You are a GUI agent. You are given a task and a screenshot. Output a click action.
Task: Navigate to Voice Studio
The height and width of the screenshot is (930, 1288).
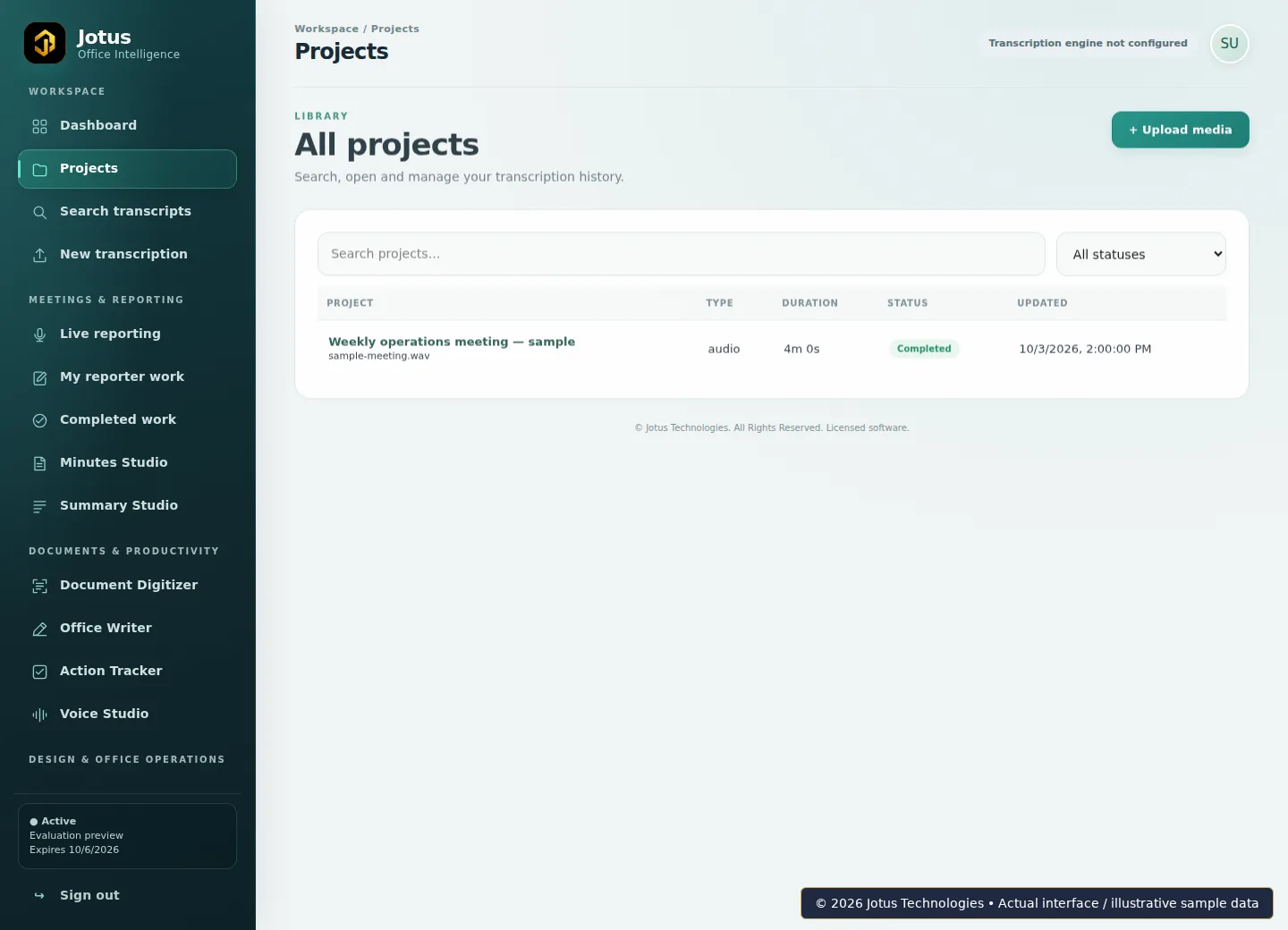click(x=127, y=714)
